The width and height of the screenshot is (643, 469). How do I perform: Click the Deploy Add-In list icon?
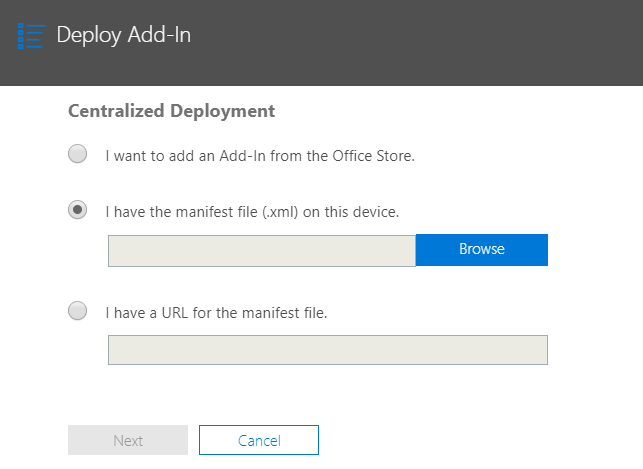click(x=31, y=35)
